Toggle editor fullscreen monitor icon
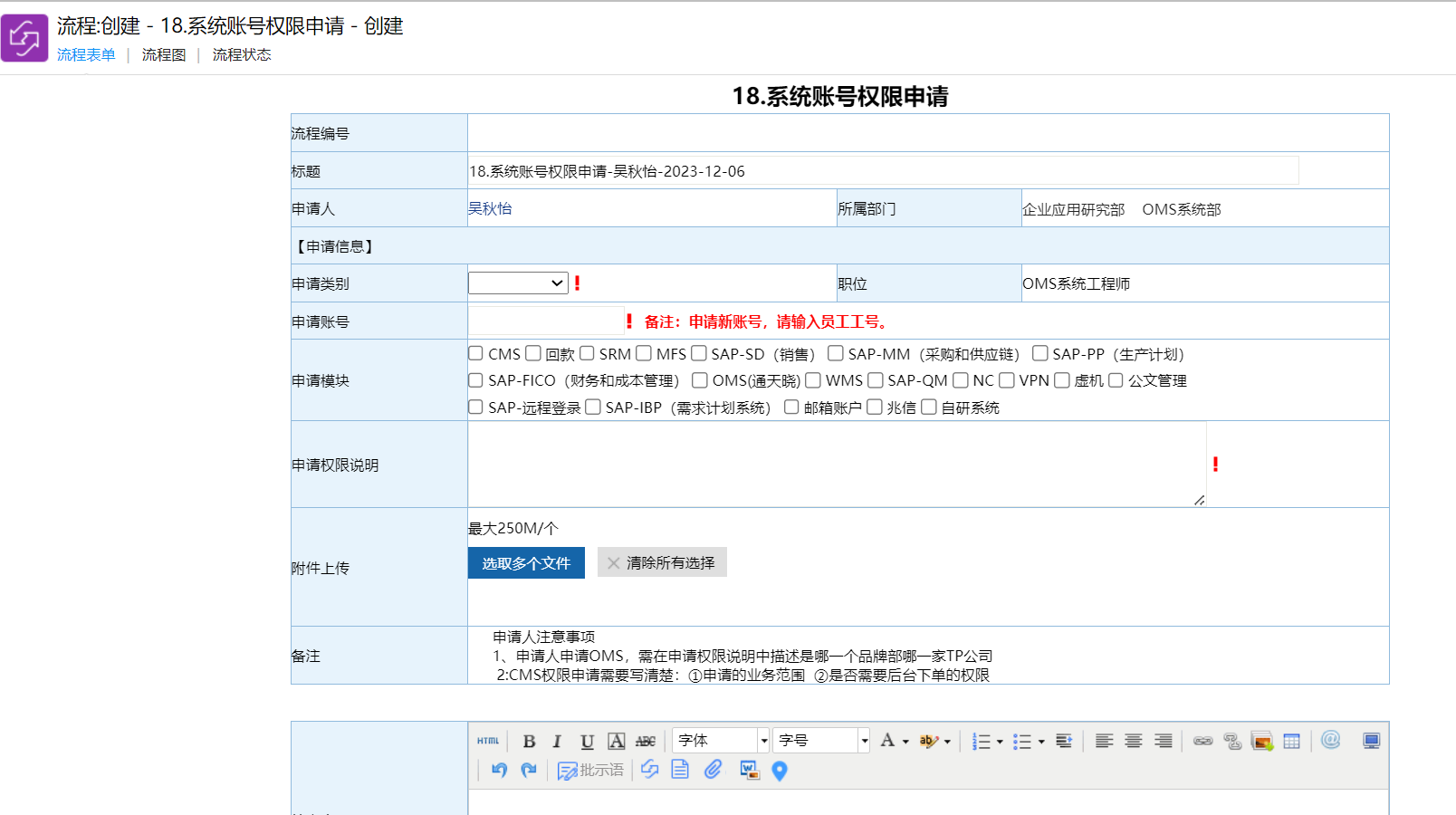This screenshot has width=1456, height=815. [1372, 741]
